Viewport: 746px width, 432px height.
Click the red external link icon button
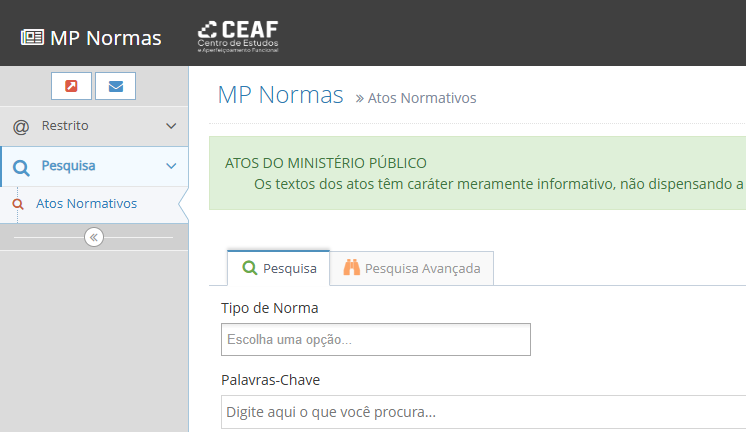(x=71, y=86)
